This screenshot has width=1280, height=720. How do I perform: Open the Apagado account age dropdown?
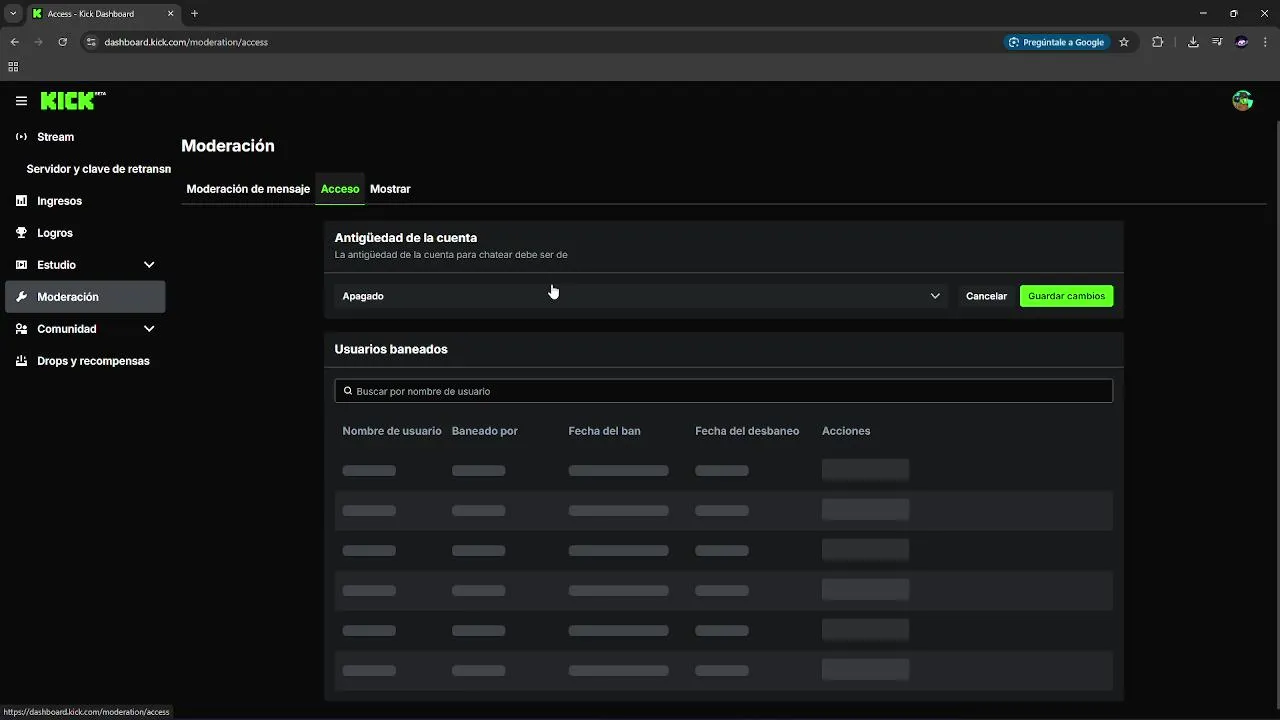click(x=640, y=296)
